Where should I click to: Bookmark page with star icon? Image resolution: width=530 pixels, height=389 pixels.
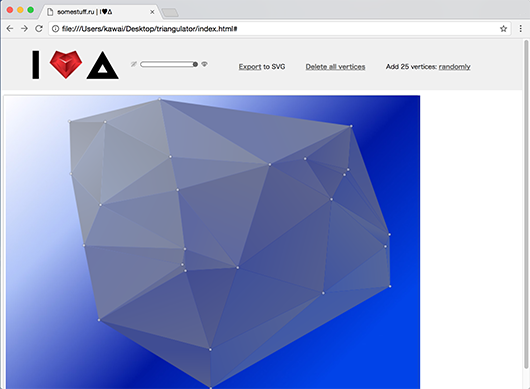[x=503, y=29]
